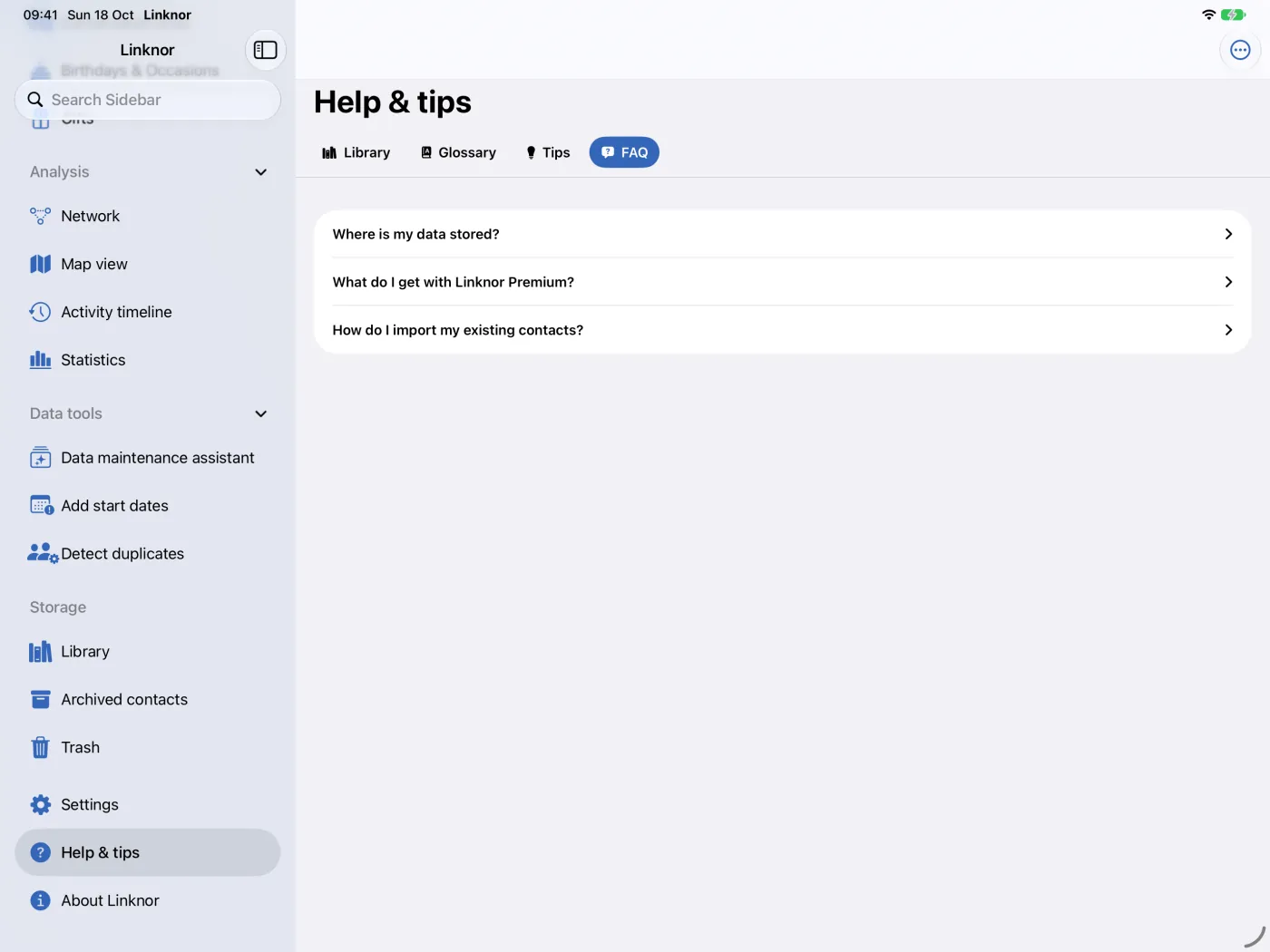Click the Settings gear icon

[40, 805]
